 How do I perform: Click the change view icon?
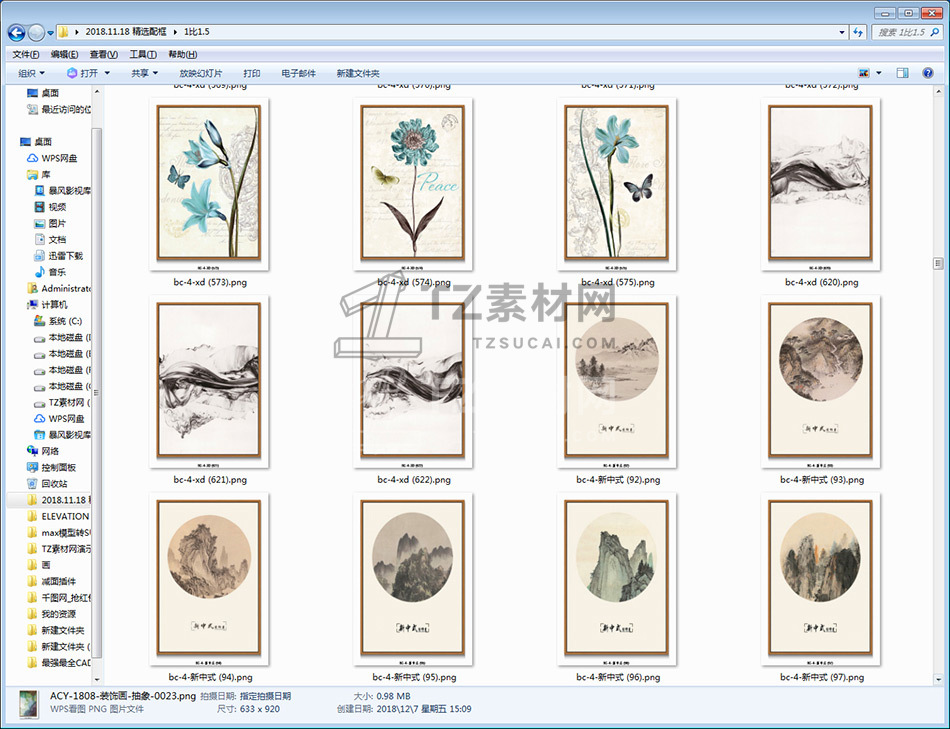(864, 73)
